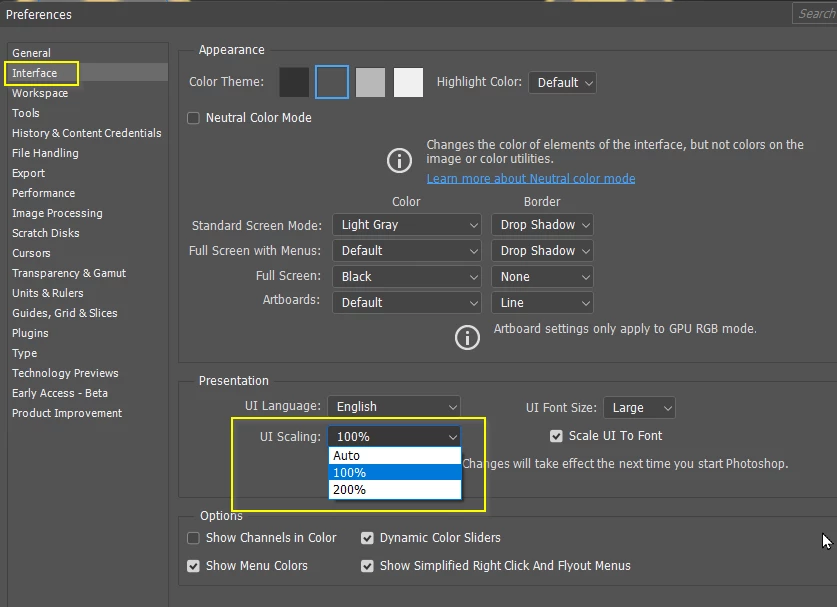
Task: Open the UI Language dropdown
Action: [x=394, y=407]
